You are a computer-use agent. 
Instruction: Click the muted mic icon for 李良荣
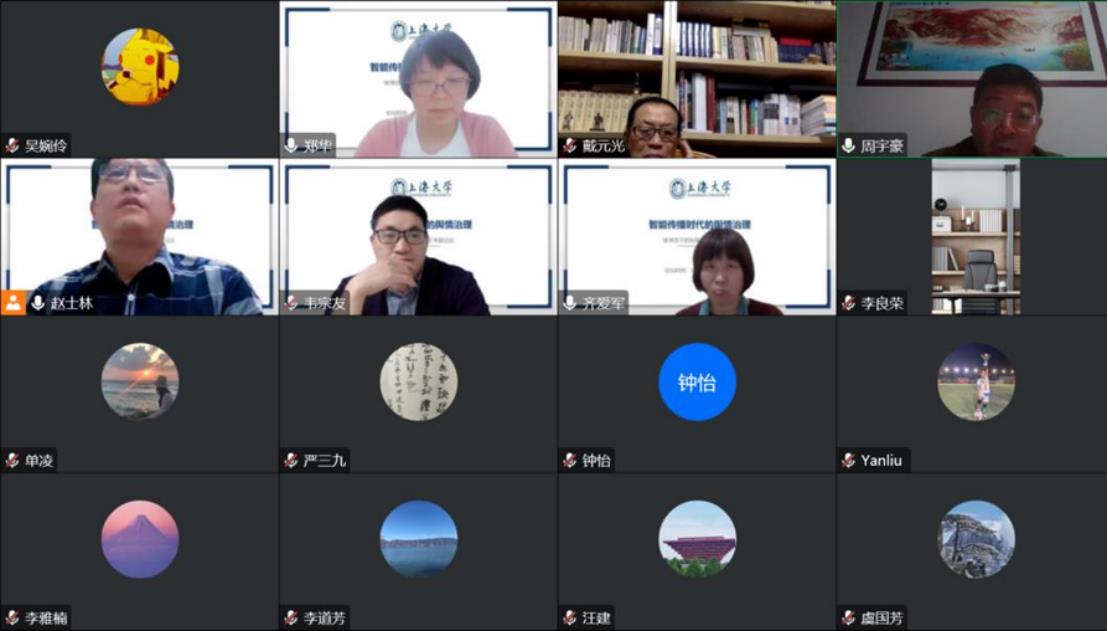click(x=849, y=304)
